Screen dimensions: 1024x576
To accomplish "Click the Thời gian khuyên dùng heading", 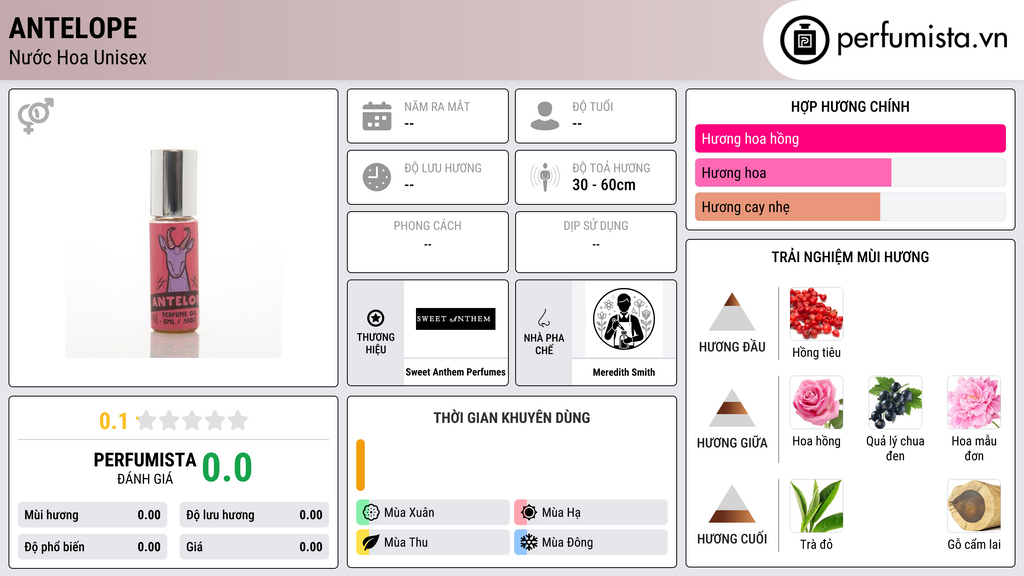I will 512,418.
